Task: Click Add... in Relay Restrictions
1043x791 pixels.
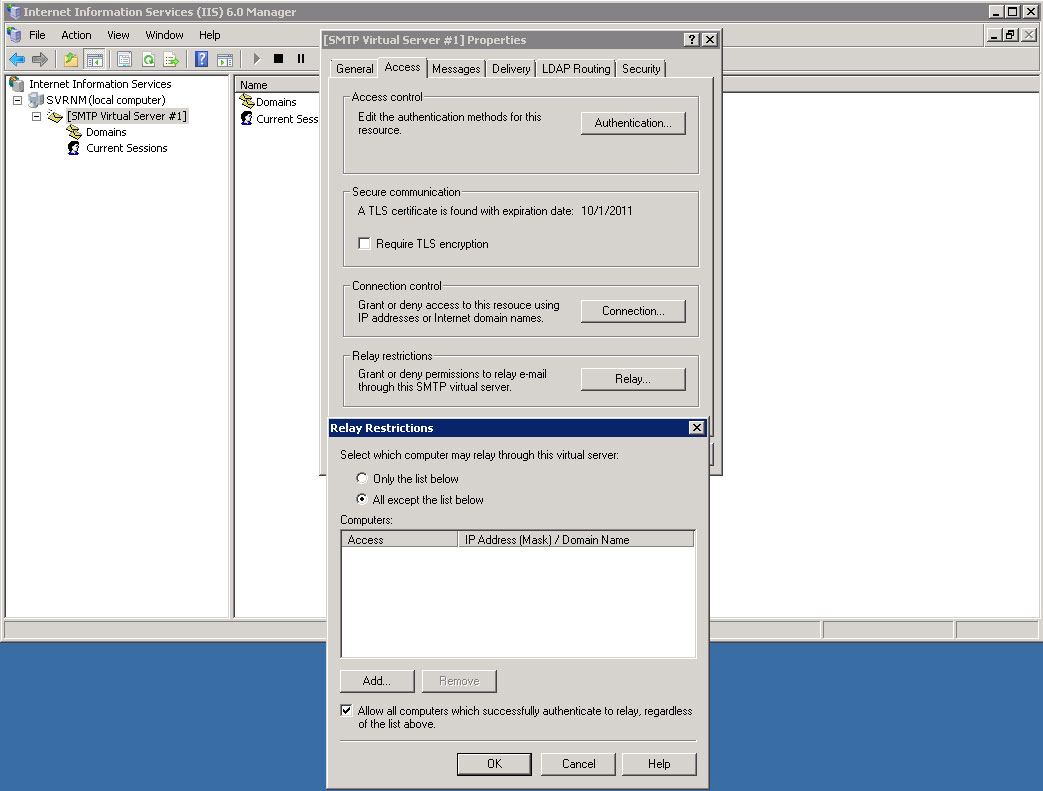Action: click(376, 681)
